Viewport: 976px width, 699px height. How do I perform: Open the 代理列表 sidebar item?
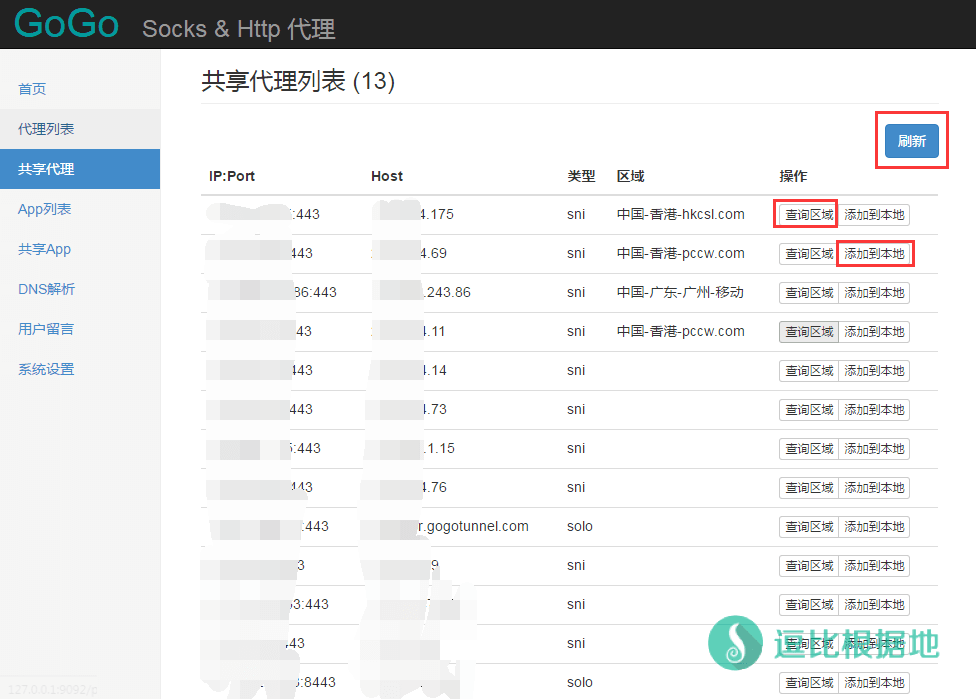click(x=46, y=129)
